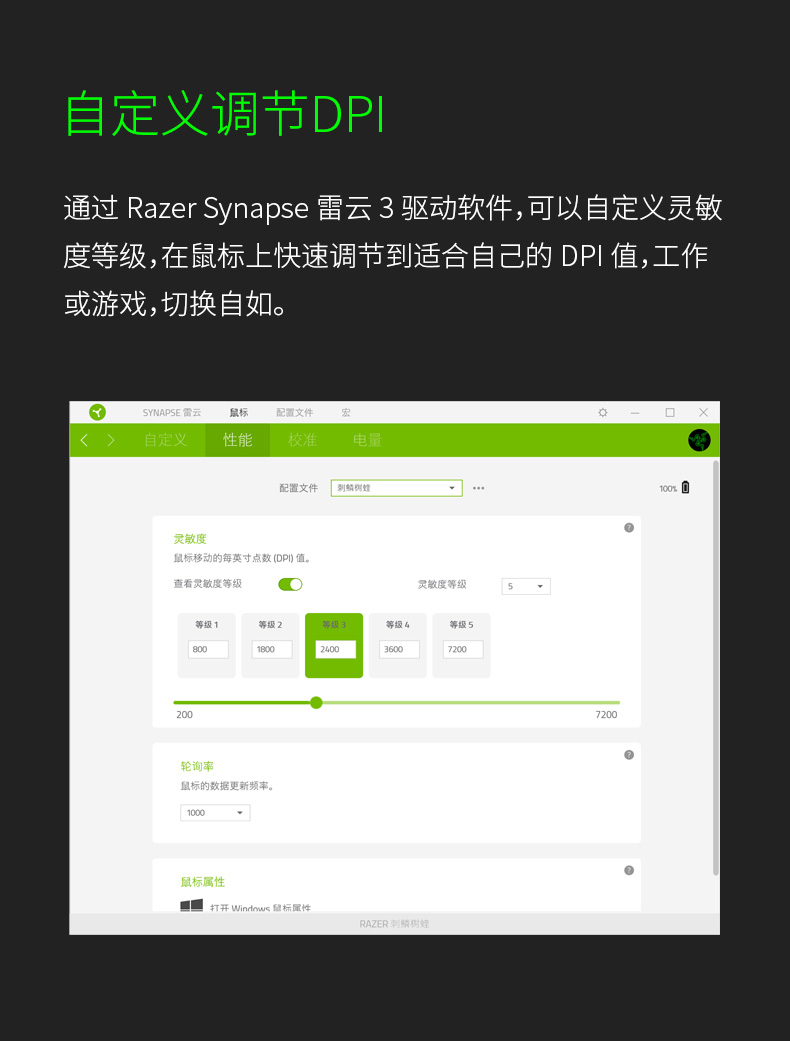Image resolution: width=790 pixels, height=1041 pixels.
Task: Toggle the 查看灵敏度等级 switch
Action: click(x=290, y=584)
